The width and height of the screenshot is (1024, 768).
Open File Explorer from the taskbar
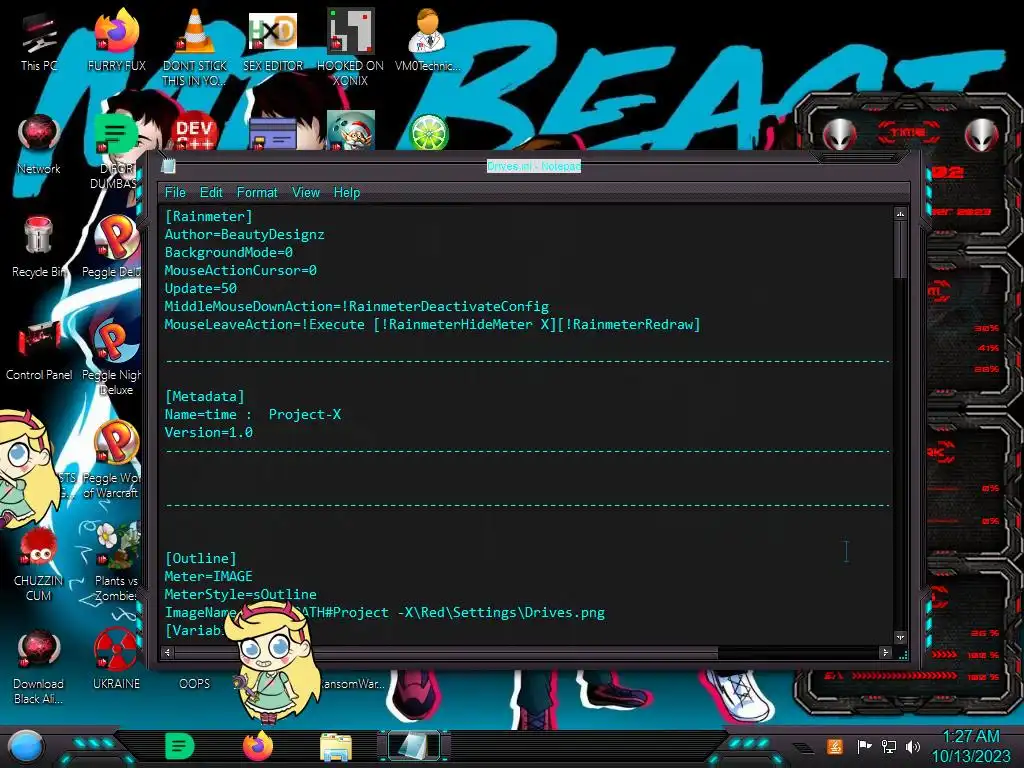[x=336, y=746]
